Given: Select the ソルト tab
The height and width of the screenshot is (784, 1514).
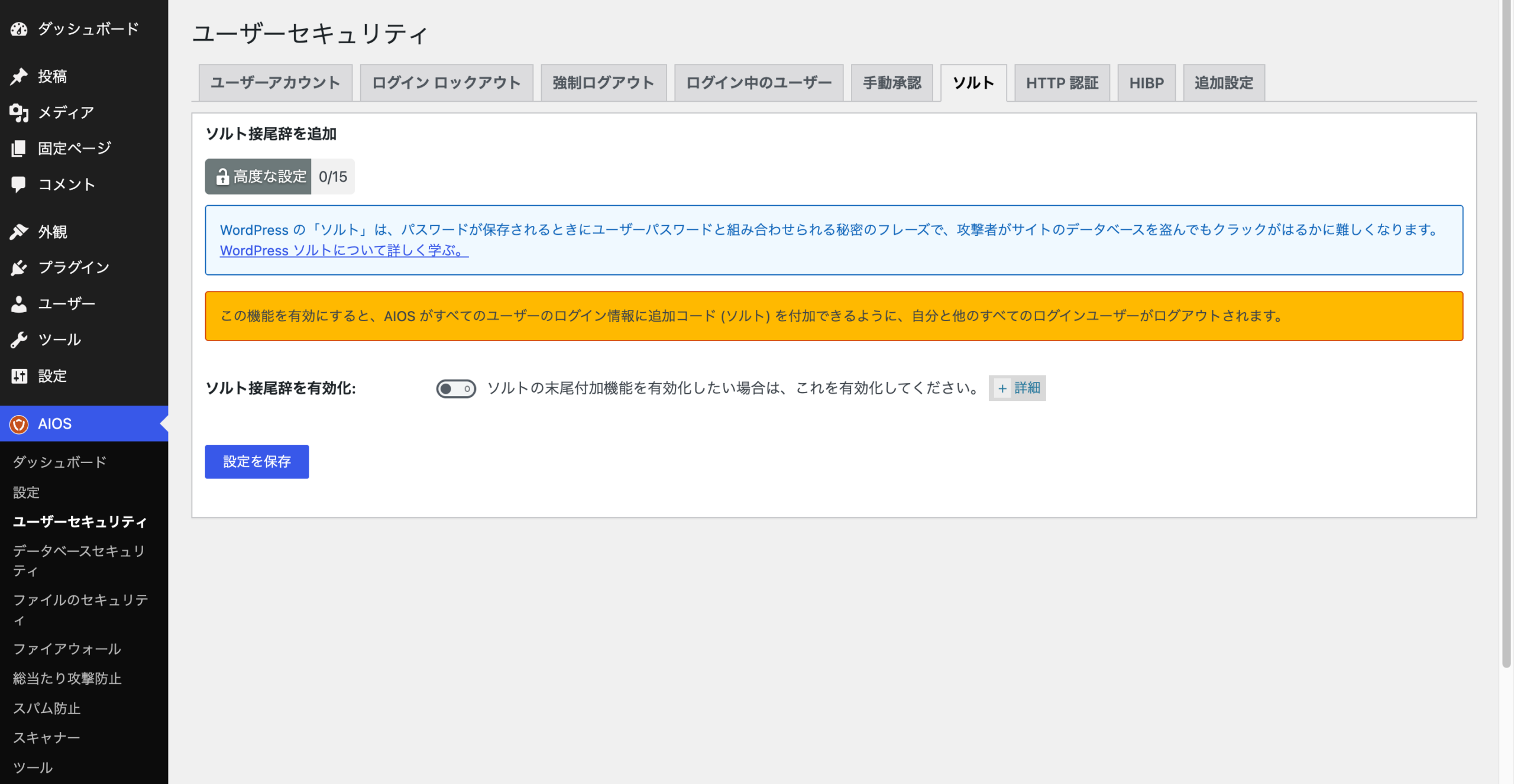Looking at the screenshot, I should tap(973, 83).
